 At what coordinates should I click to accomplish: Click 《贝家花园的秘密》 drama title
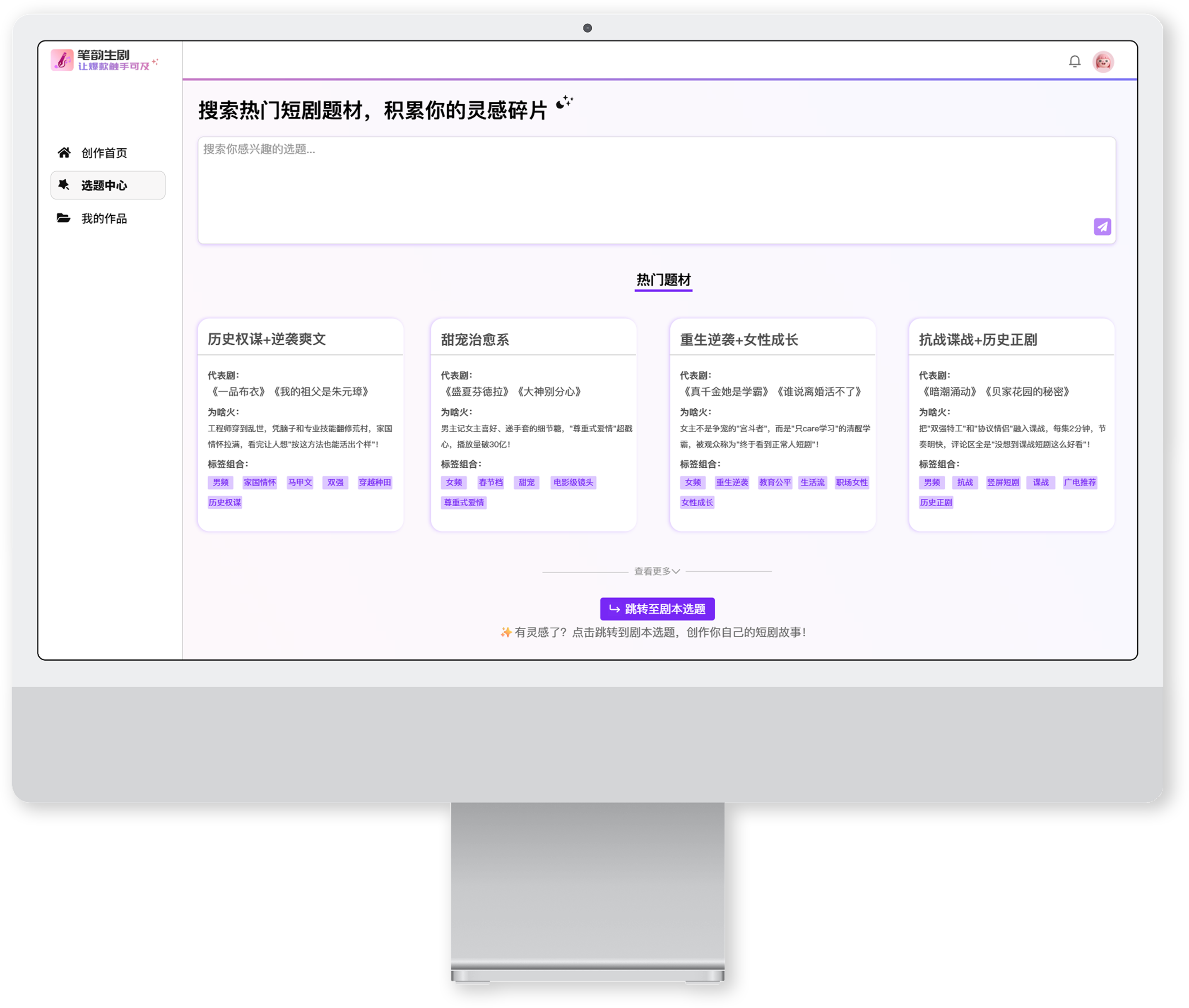1027,392
